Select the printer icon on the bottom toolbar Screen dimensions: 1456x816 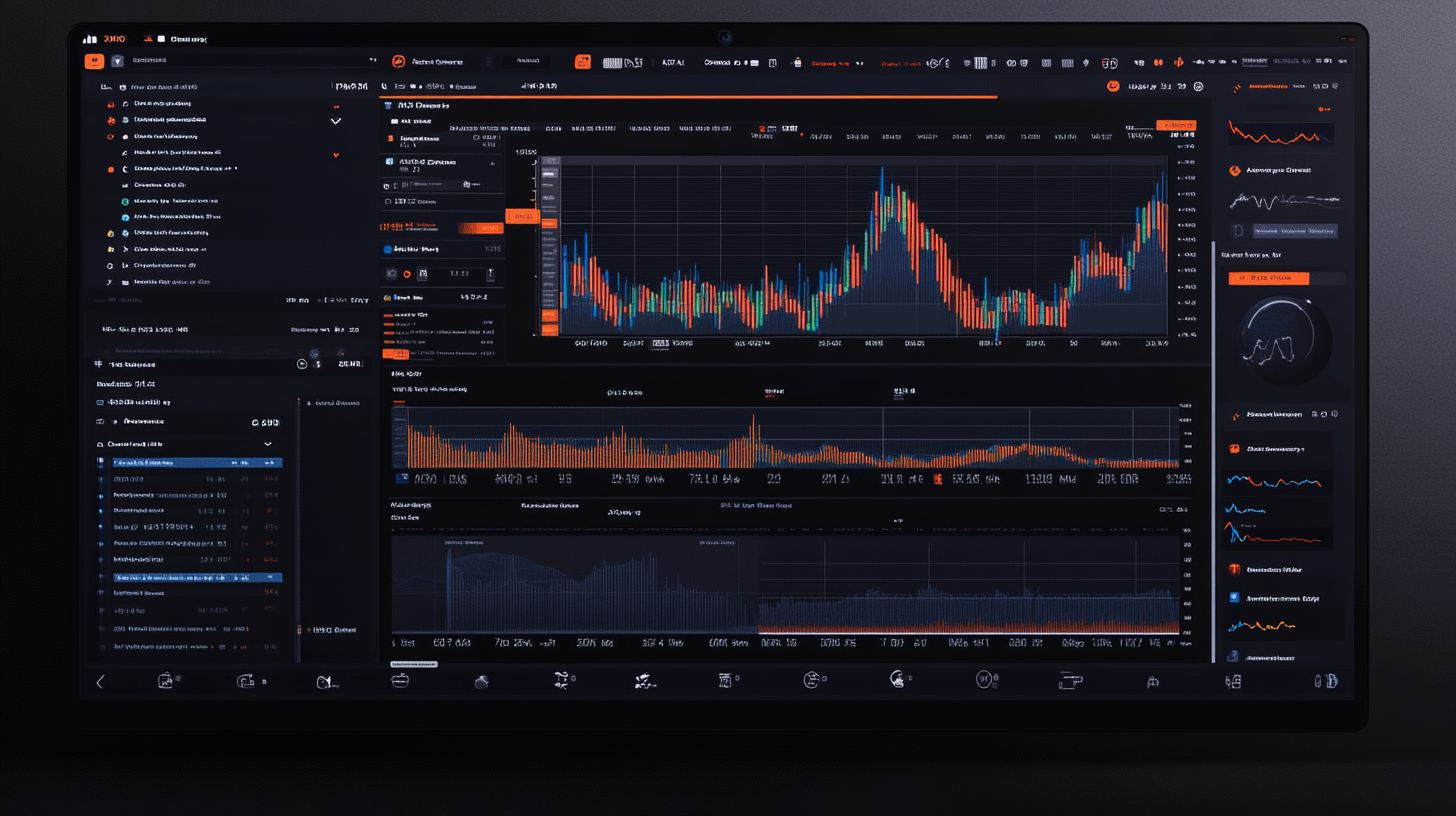click(1072, 680)
